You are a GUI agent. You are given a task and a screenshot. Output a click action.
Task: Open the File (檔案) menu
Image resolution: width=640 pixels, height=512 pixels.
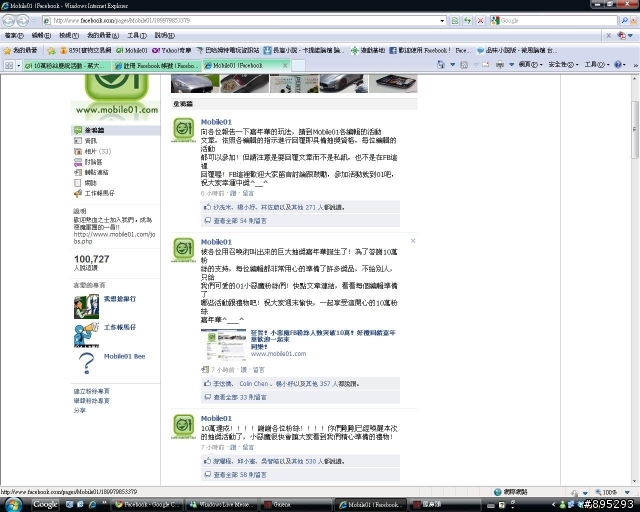pos(14,36)
